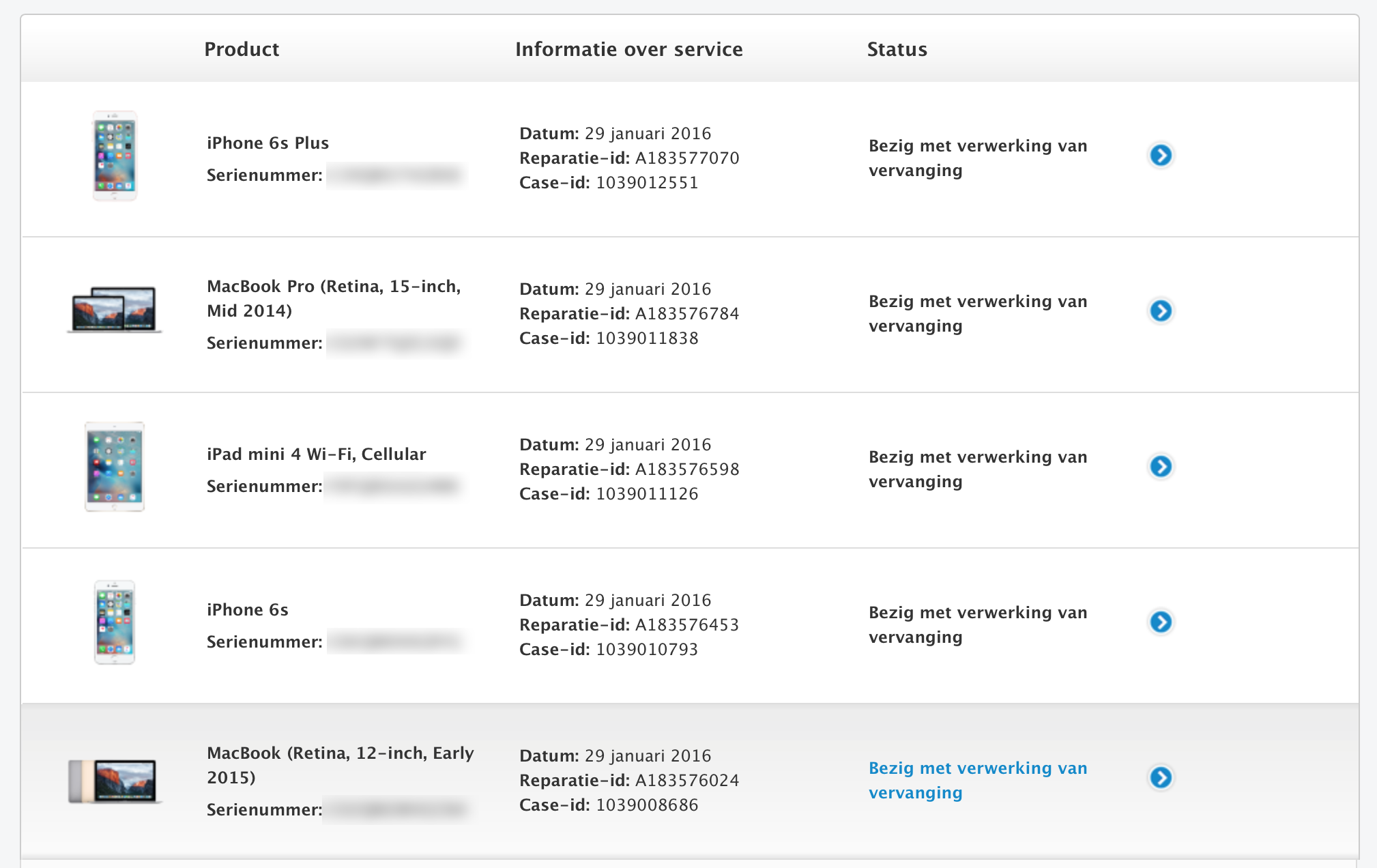Click status text for repair A183576784
This screenshot has height=868, width=1377.
(977, 313)
